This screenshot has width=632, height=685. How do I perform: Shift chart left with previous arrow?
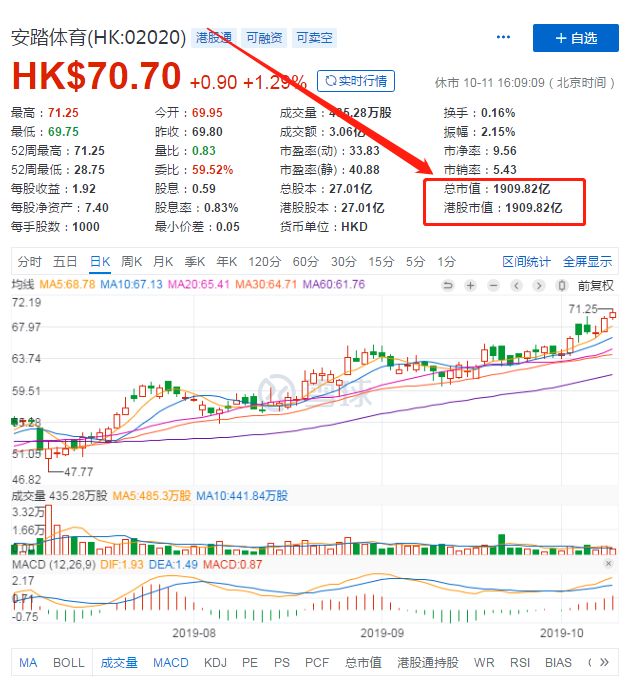click(x=516, y=286)
